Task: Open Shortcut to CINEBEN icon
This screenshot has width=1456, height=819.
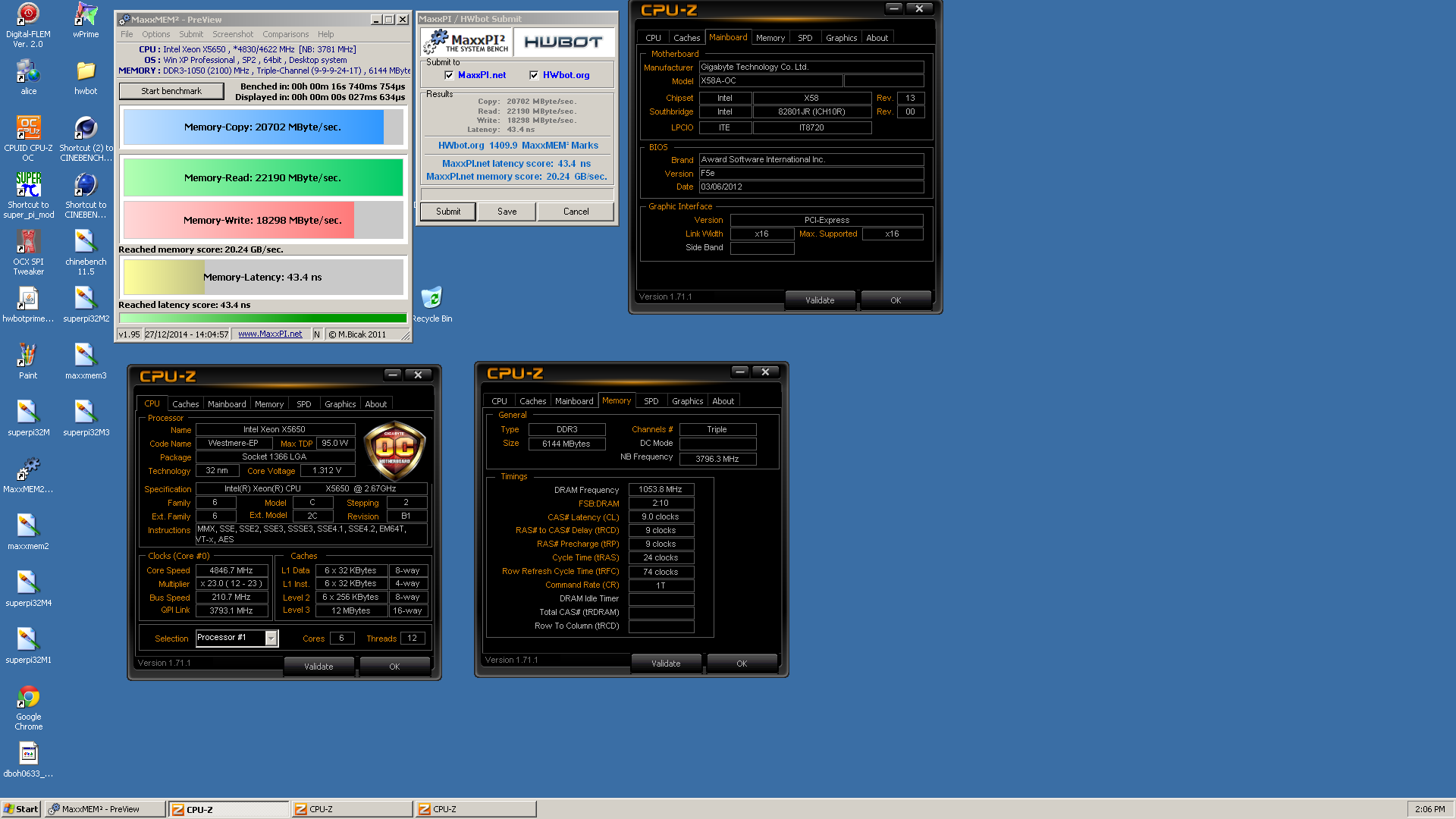Action: point(86,195)
